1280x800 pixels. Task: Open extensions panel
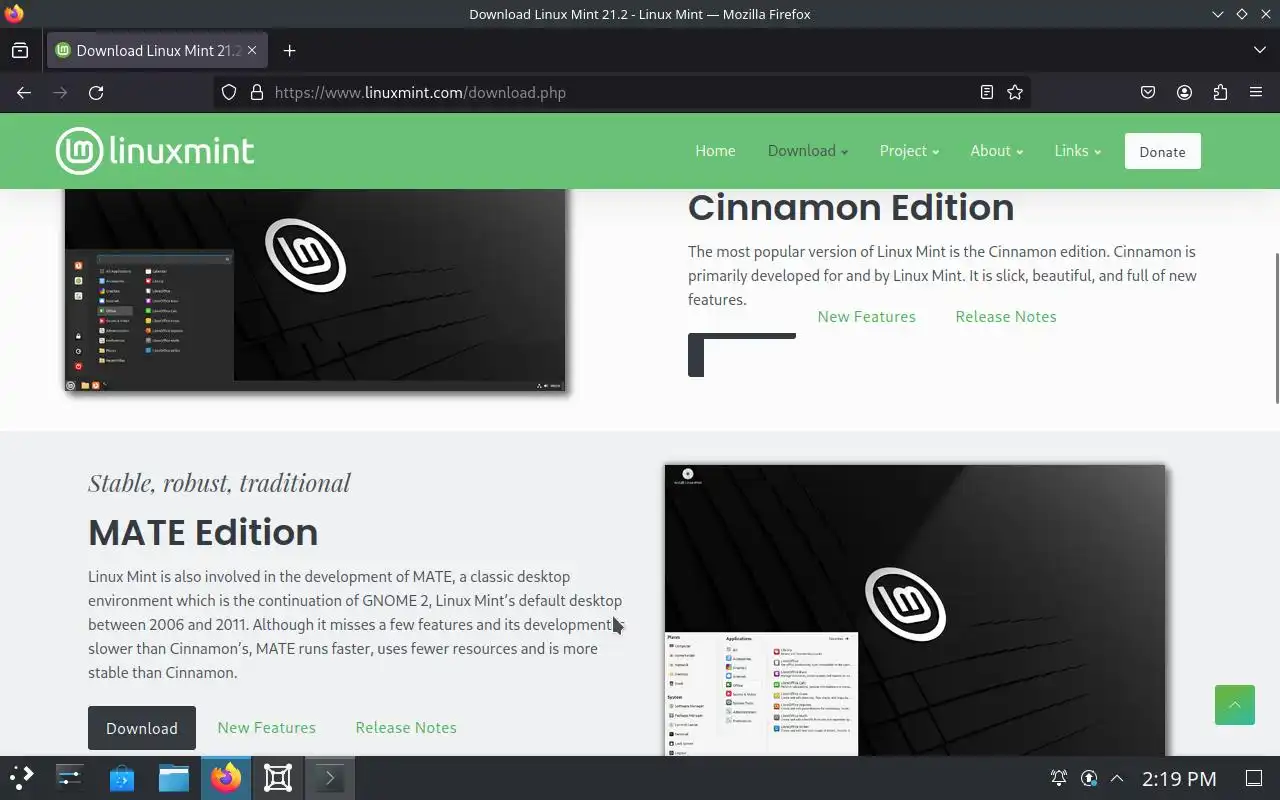tap(1220, 93)
